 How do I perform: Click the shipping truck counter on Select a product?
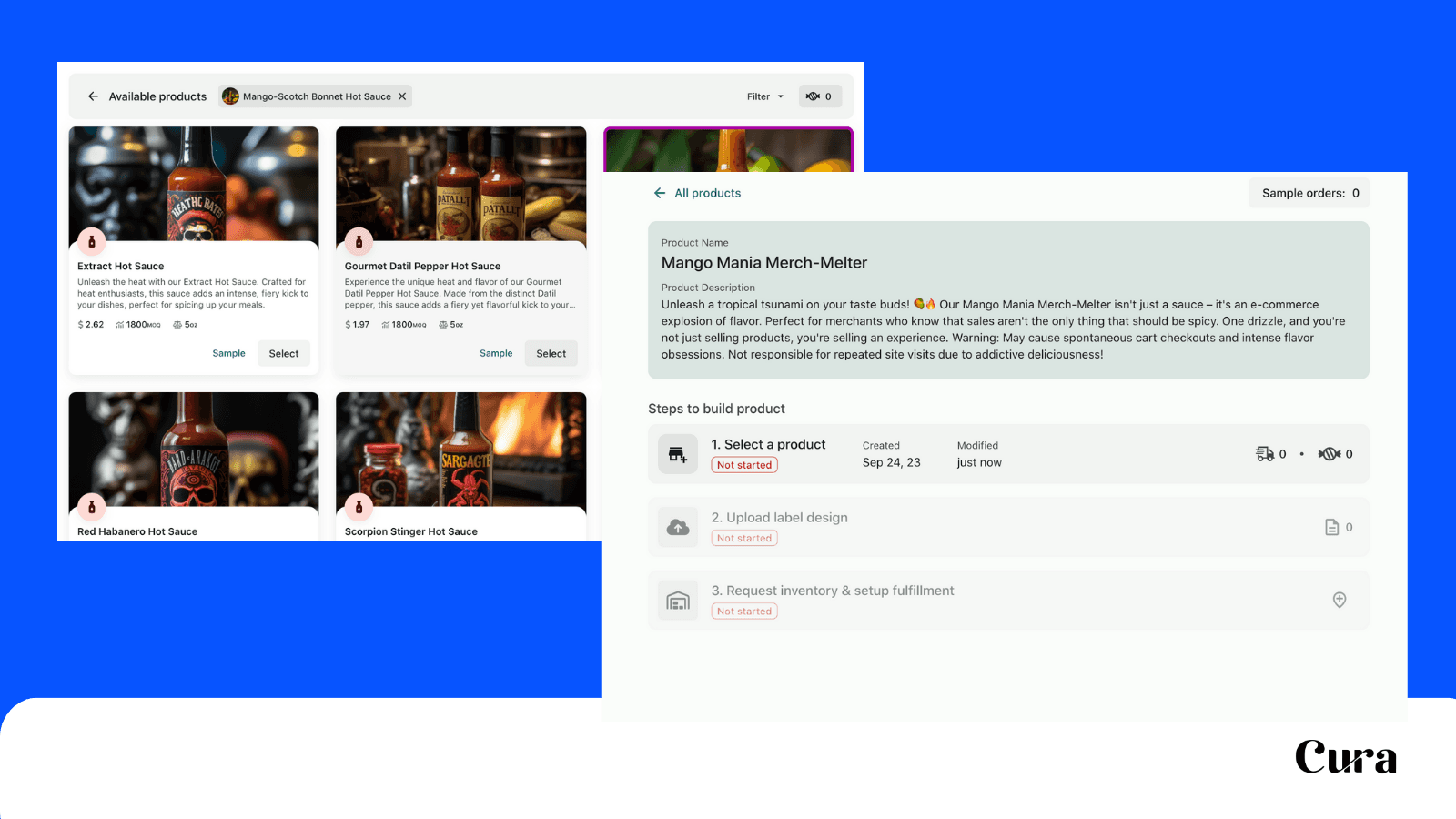point(1271,454)
